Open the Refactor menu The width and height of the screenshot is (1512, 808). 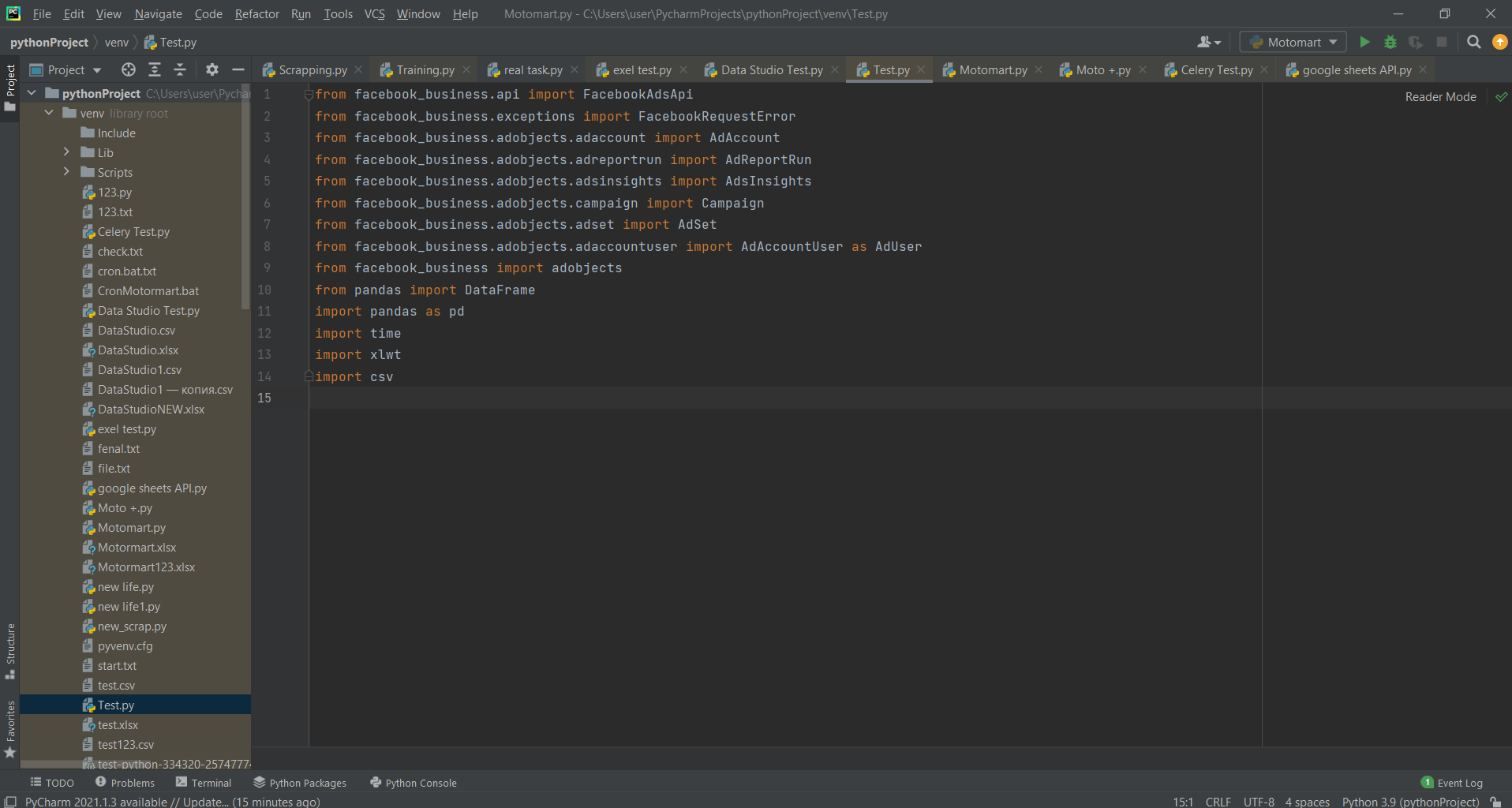[x=256, y=14]
